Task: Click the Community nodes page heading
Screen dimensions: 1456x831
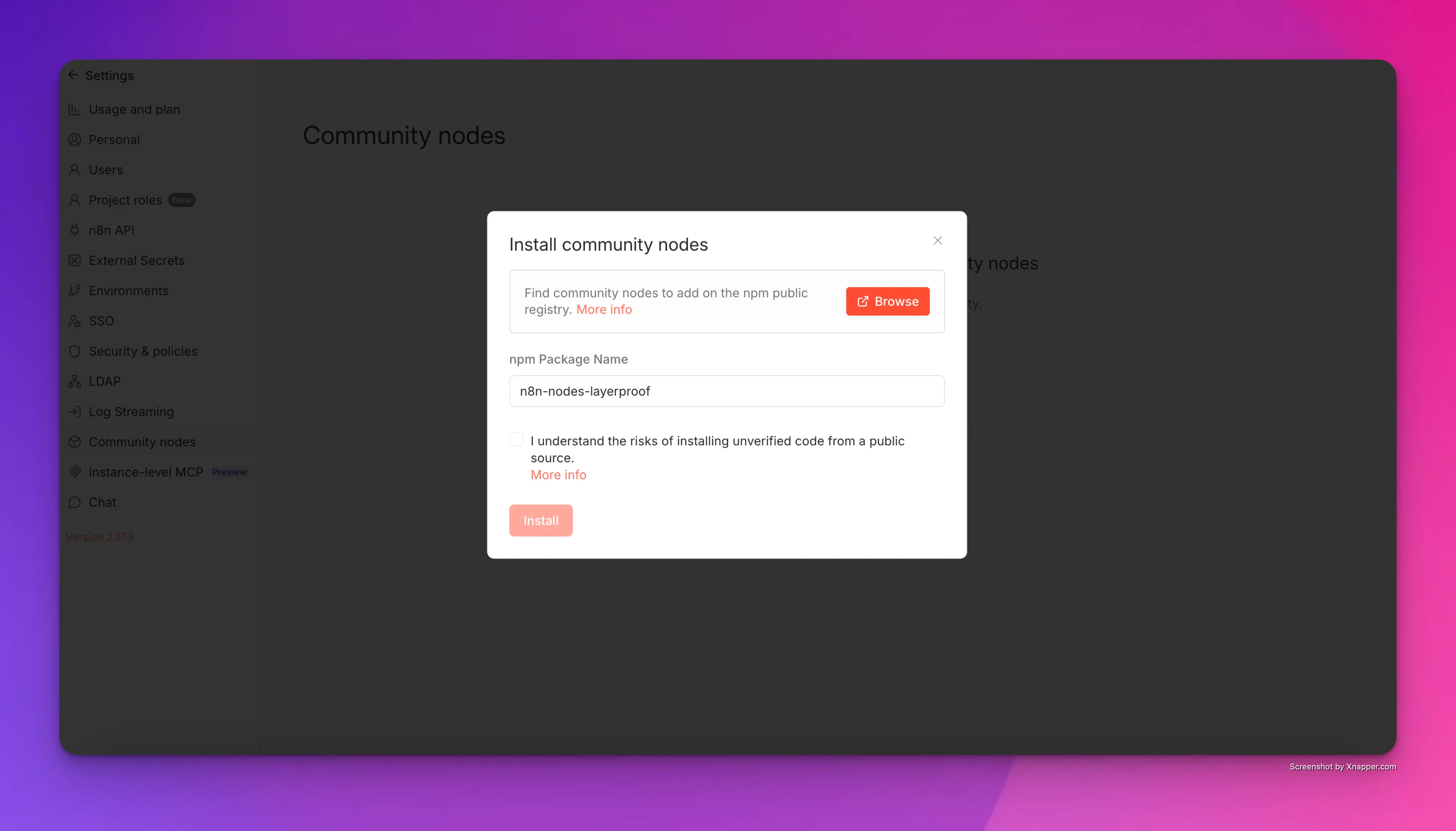Action: click(404, 136)
